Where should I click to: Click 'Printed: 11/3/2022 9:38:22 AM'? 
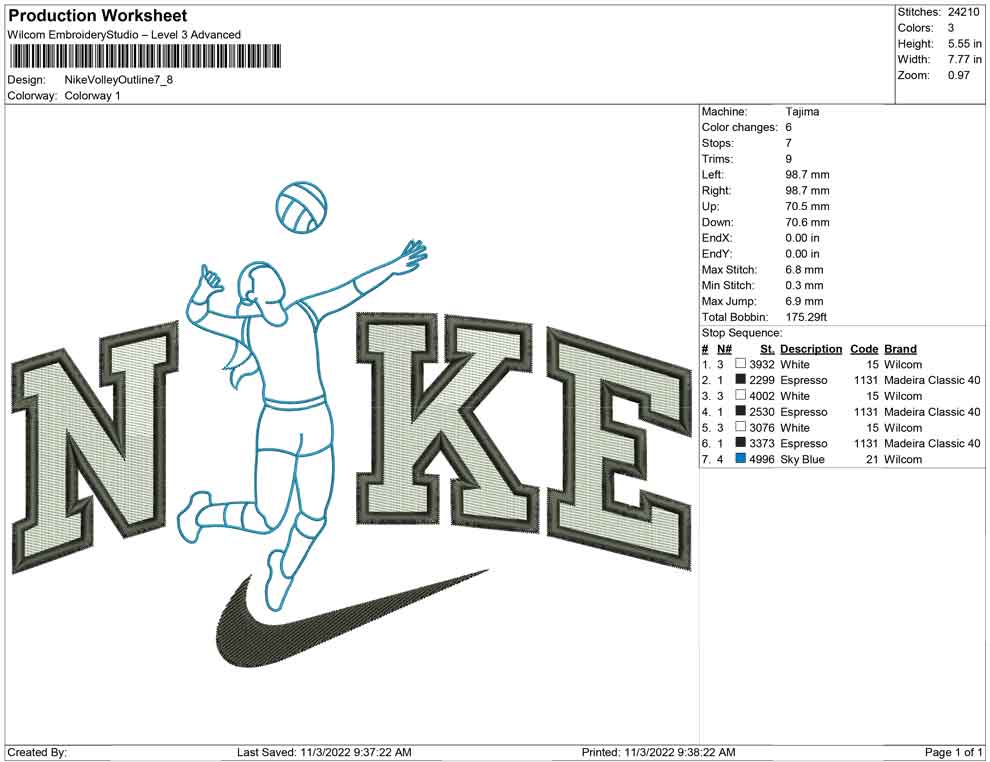tap(658, 752)
